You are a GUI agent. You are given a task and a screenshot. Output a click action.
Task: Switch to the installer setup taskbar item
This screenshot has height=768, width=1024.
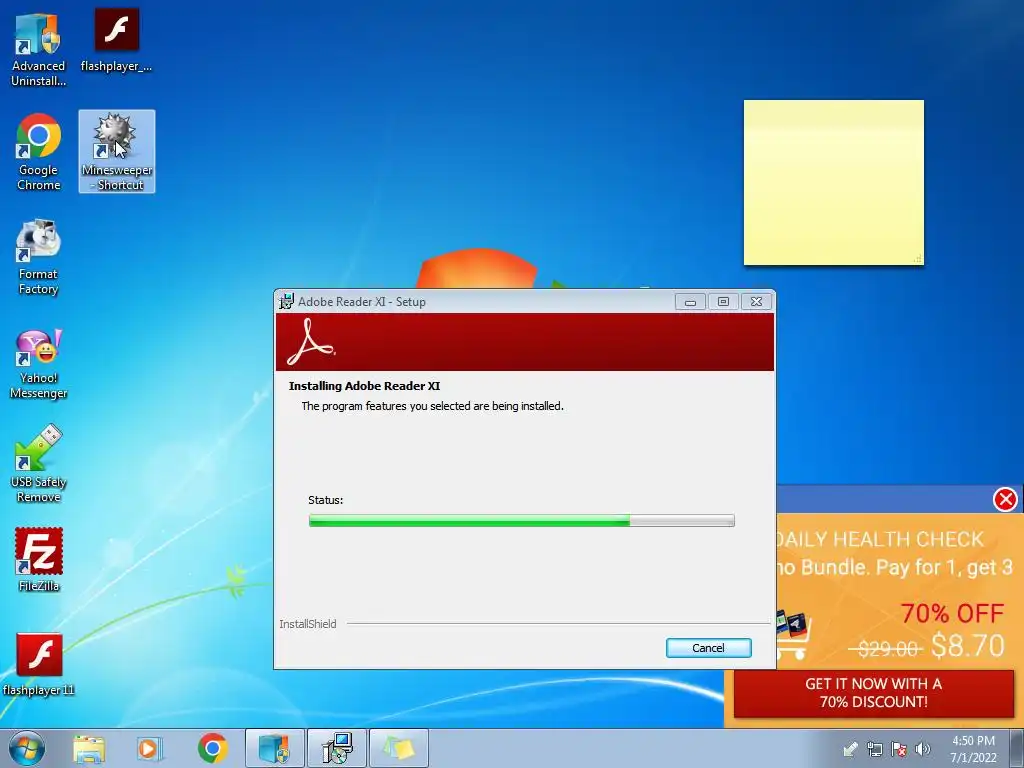point(337,748)
